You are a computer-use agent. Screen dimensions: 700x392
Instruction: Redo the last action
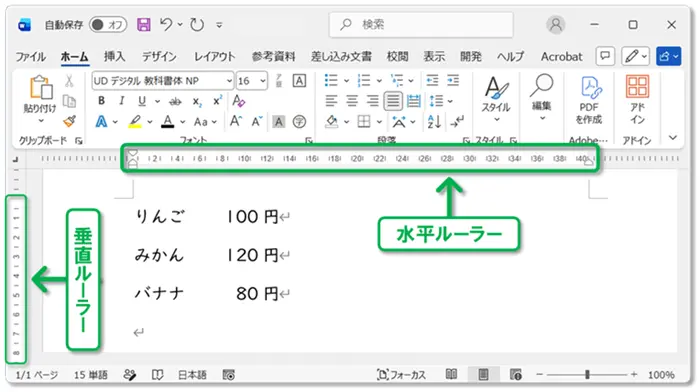(x=197, y=25)
